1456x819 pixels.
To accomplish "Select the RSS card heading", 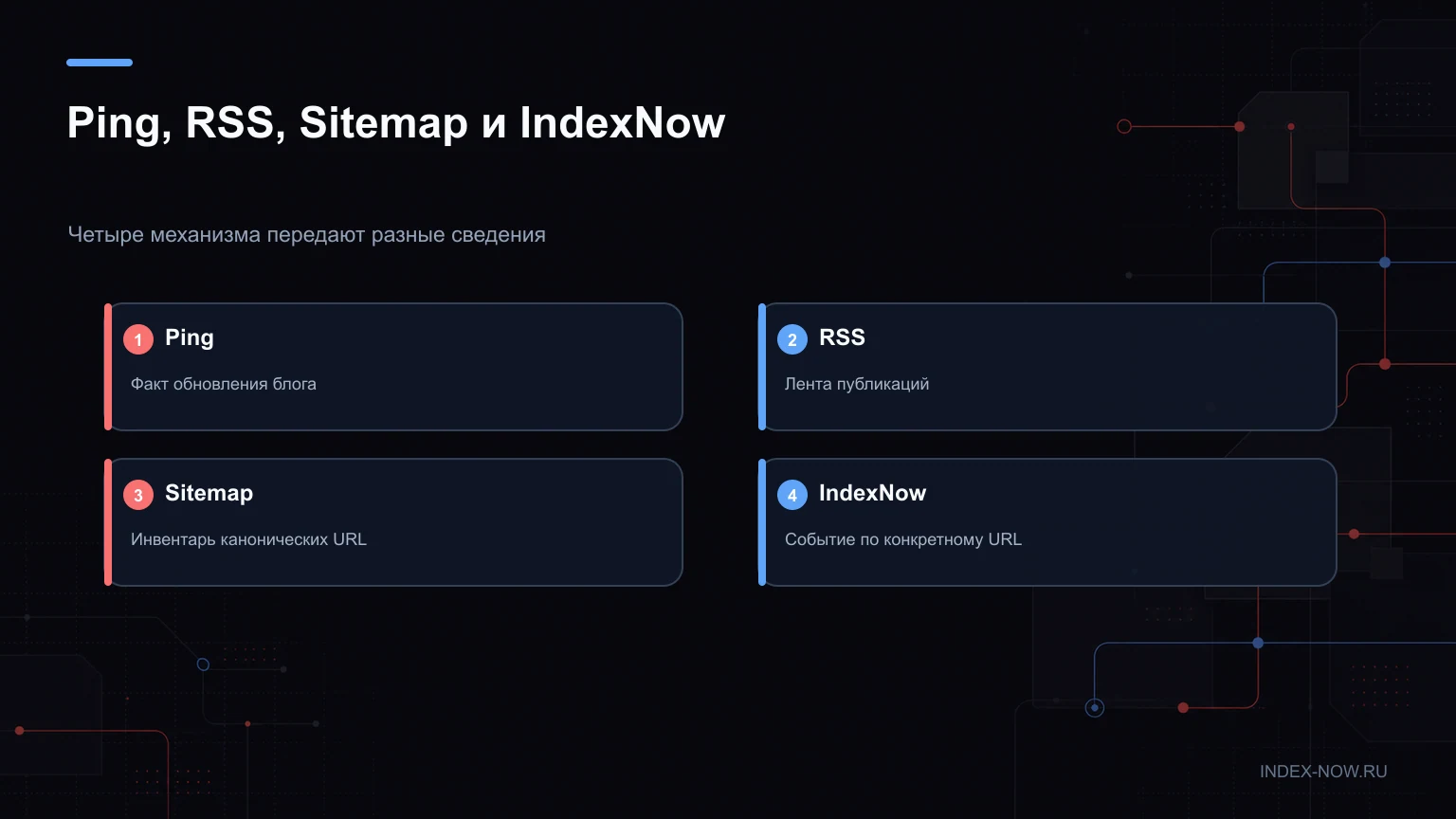I will (x=842, y=337).
